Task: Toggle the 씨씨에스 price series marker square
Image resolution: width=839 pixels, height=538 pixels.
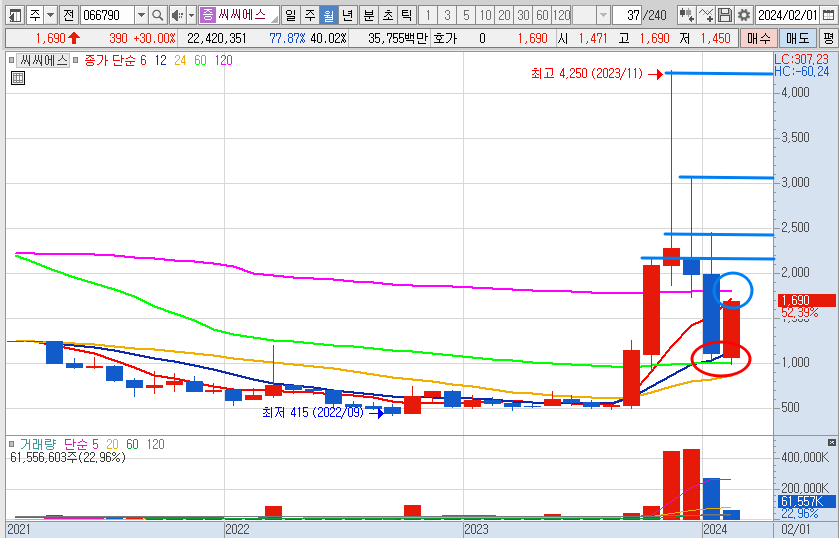Action: pyautogui.click(x=12, y=60)
